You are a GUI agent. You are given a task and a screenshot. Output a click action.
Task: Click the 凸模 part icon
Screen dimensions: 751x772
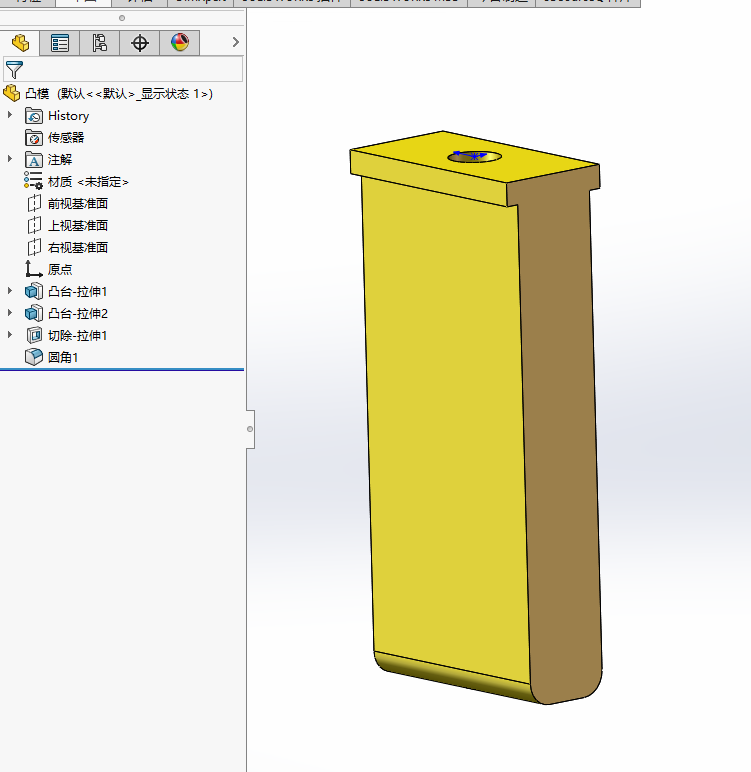tap(11, 93)
